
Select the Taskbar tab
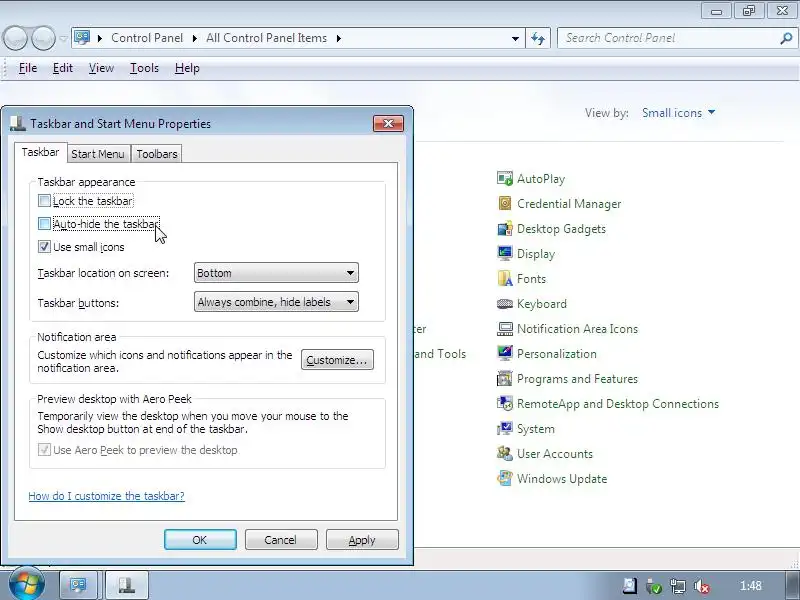tap(40, 152)
